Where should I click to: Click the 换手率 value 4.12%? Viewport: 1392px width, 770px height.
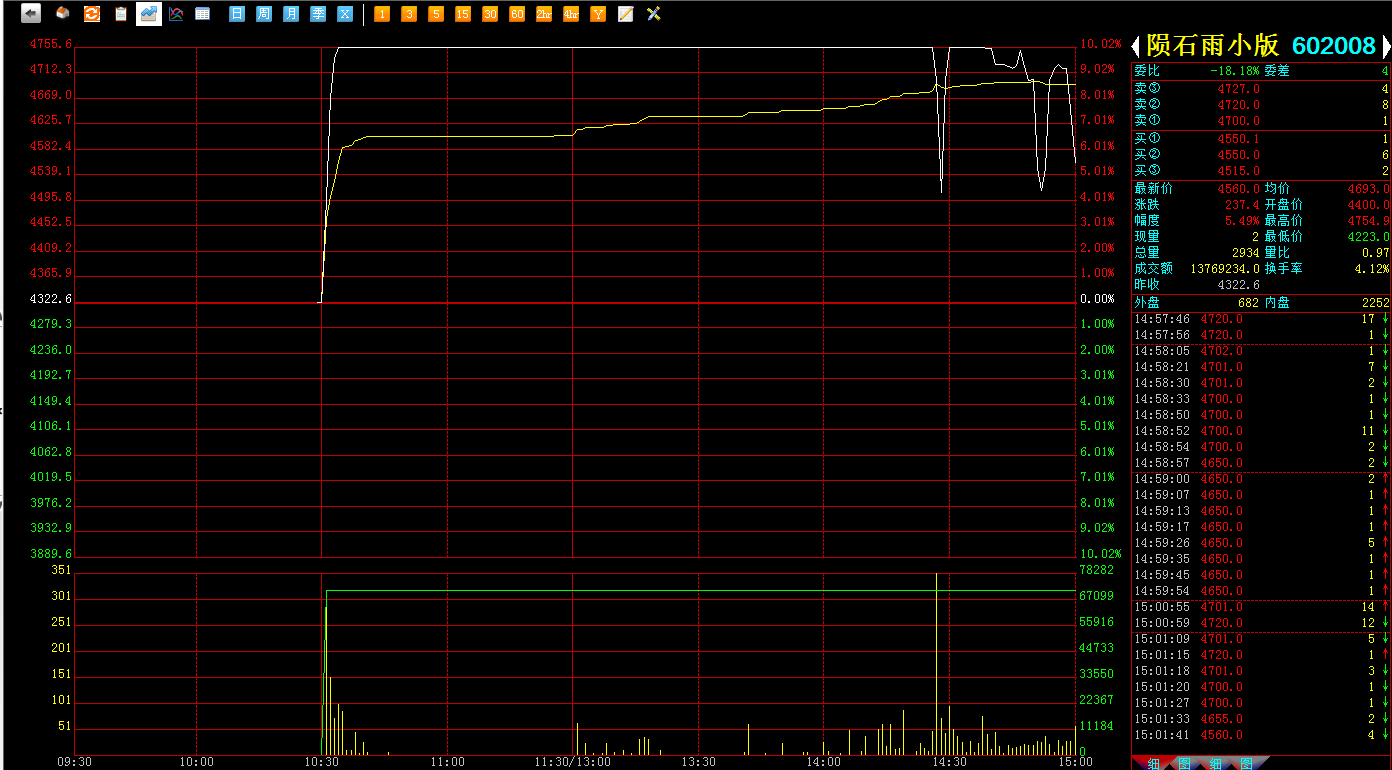(1372, 269)
